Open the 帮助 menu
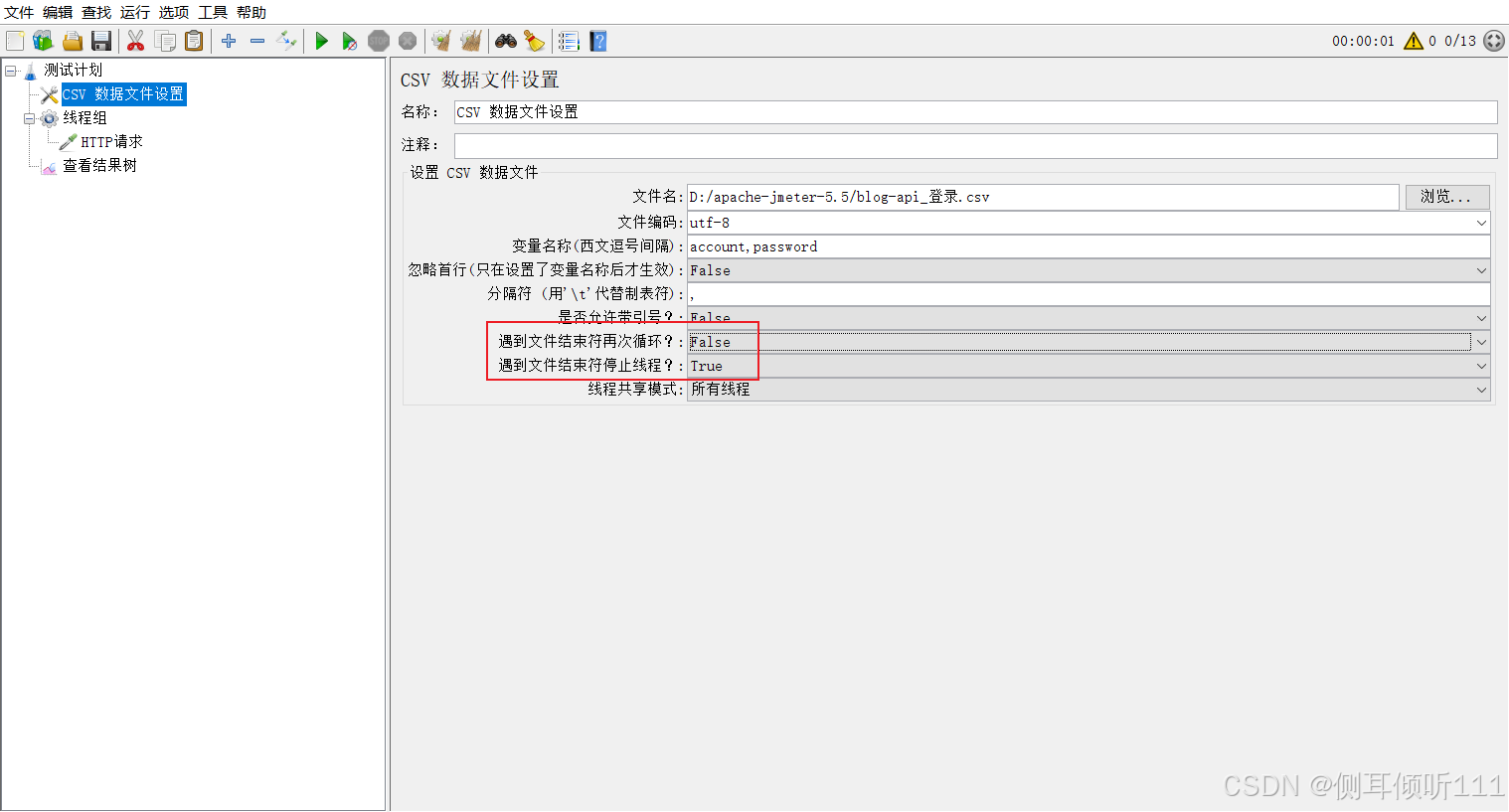This screenshot has width=1509, height=812. (251, 12)
